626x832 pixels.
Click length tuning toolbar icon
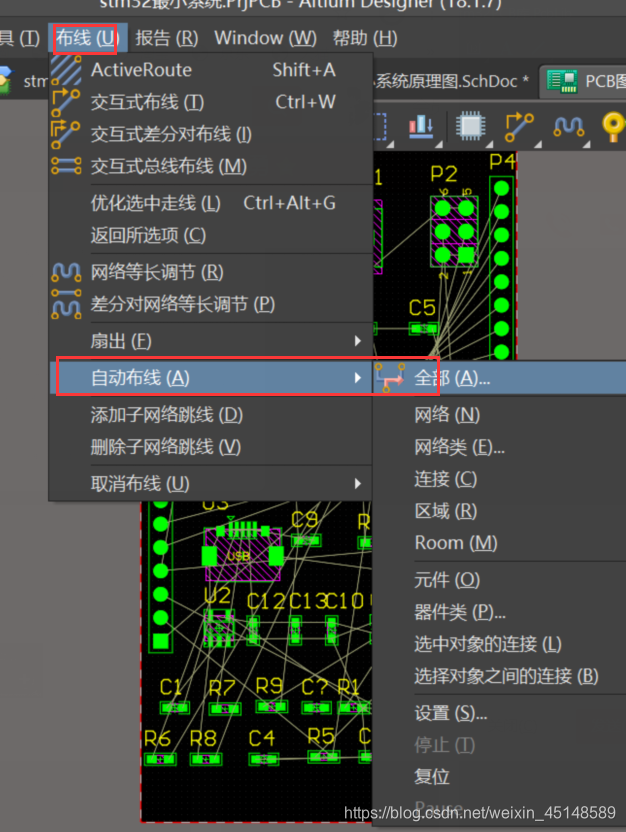[569, 127]
